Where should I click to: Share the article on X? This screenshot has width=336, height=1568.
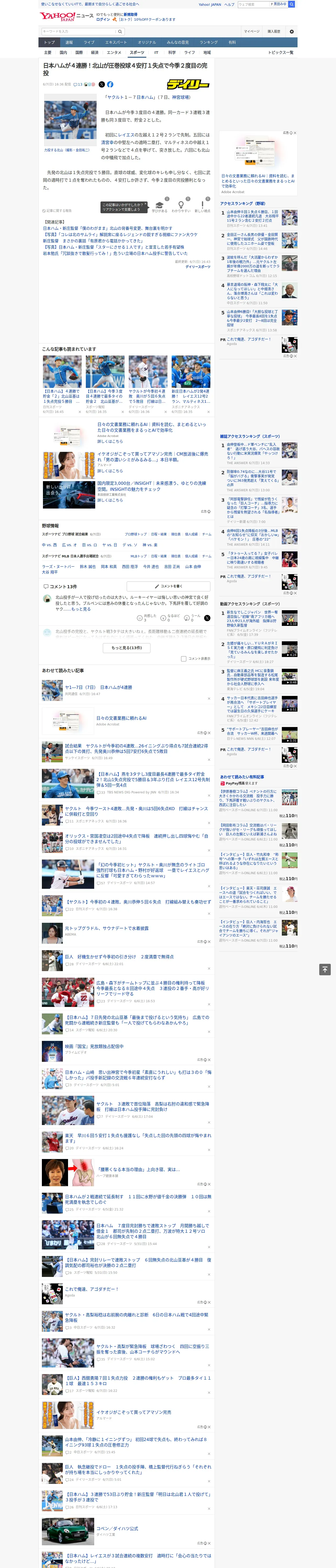[x=102, y=85]
